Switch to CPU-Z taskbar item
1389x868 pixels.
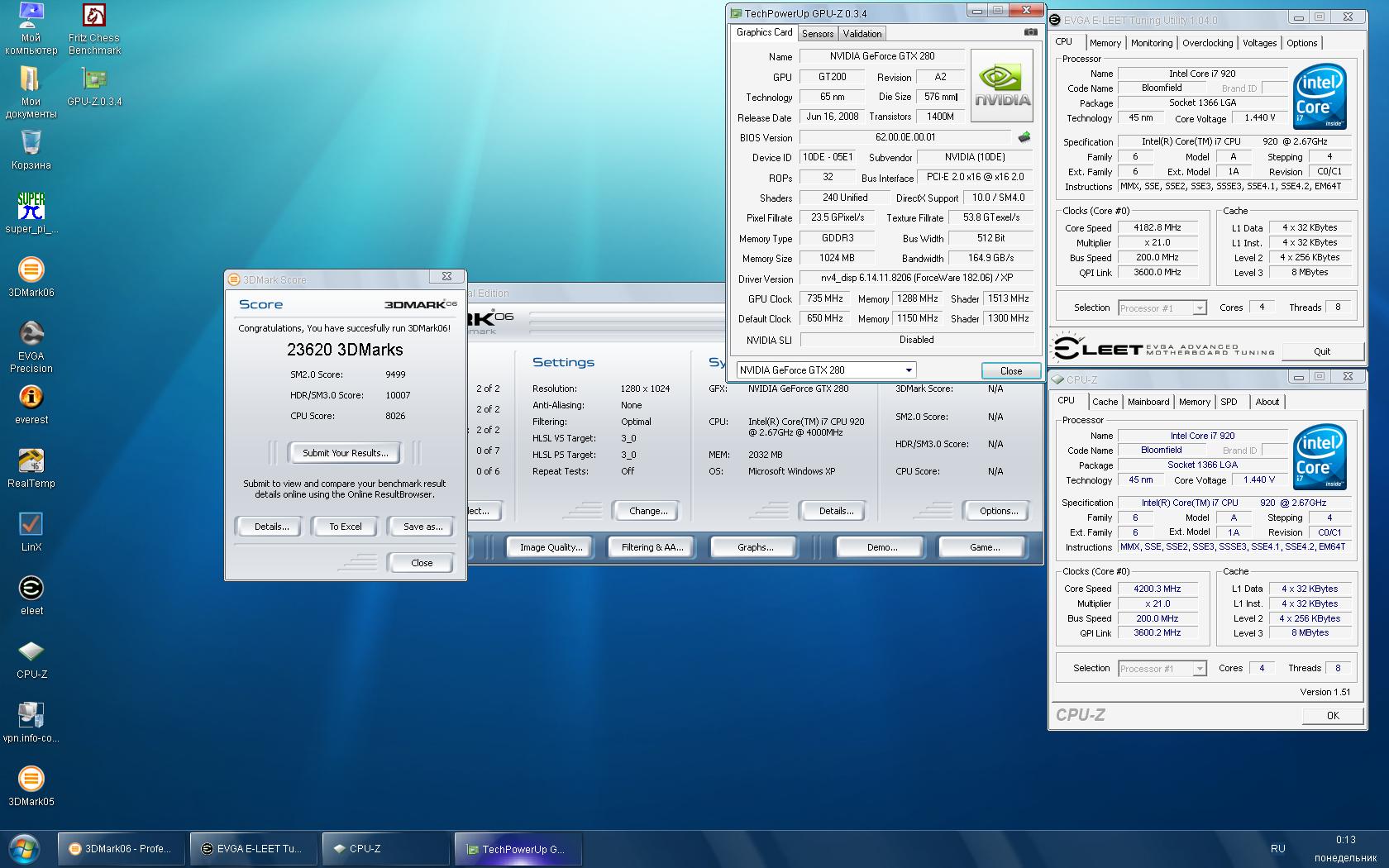[x=387, y=849]
